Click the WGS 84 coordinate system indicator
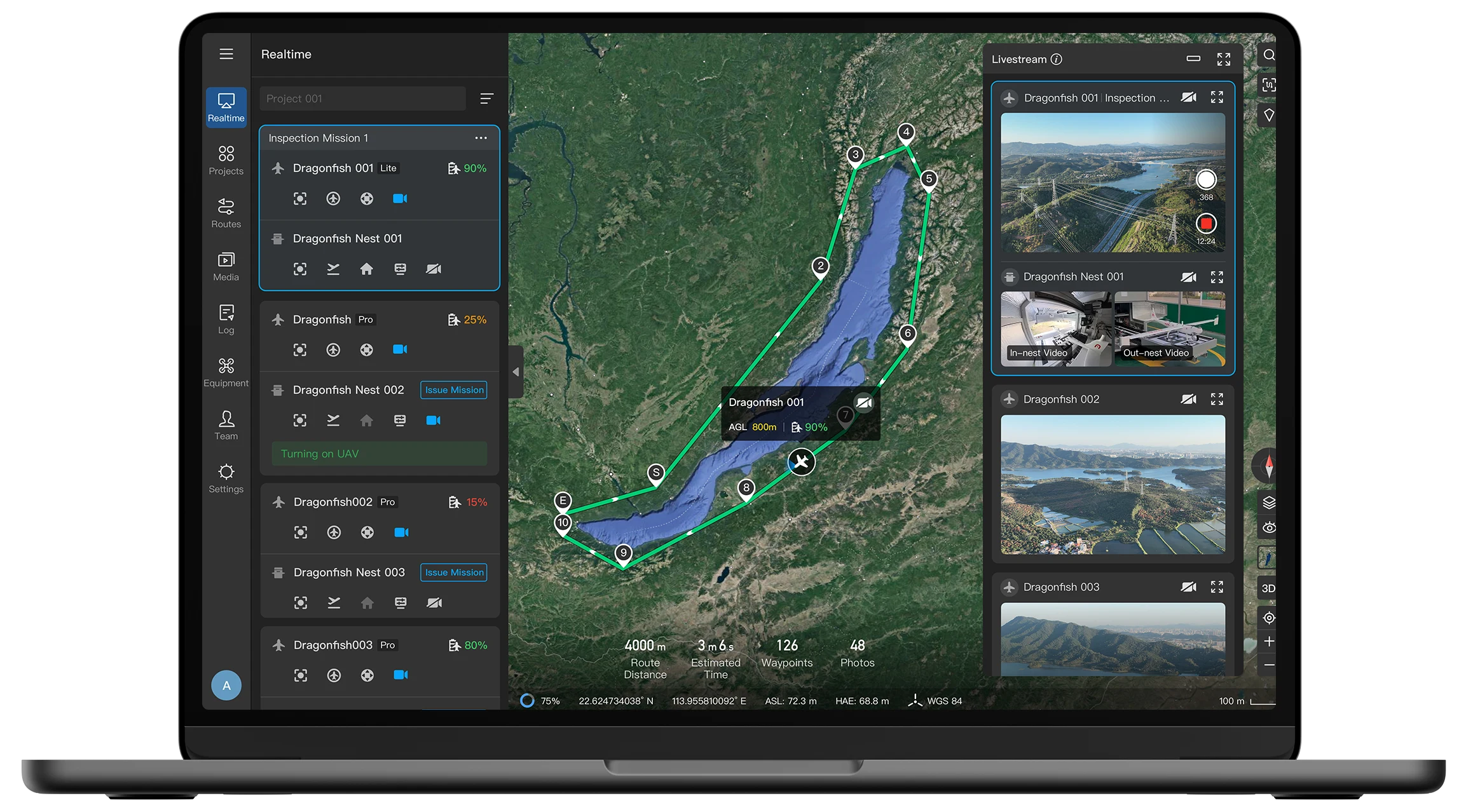 pyautogui.click(x=935, y=701)
